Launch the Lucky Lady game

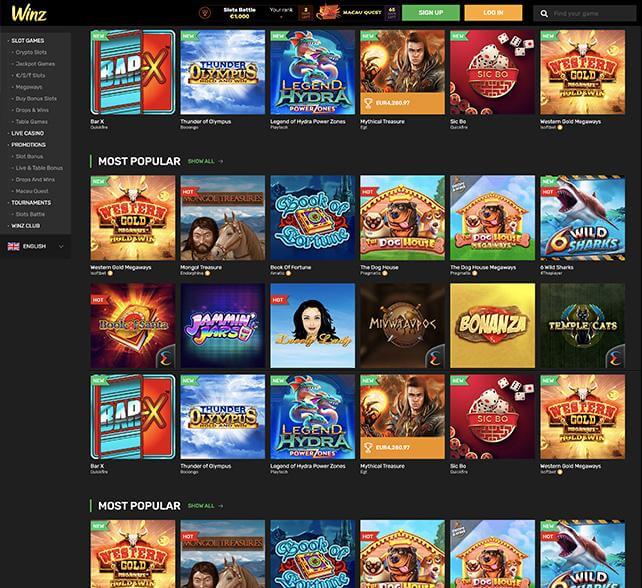pyautogui.click(x=313, y=326)
